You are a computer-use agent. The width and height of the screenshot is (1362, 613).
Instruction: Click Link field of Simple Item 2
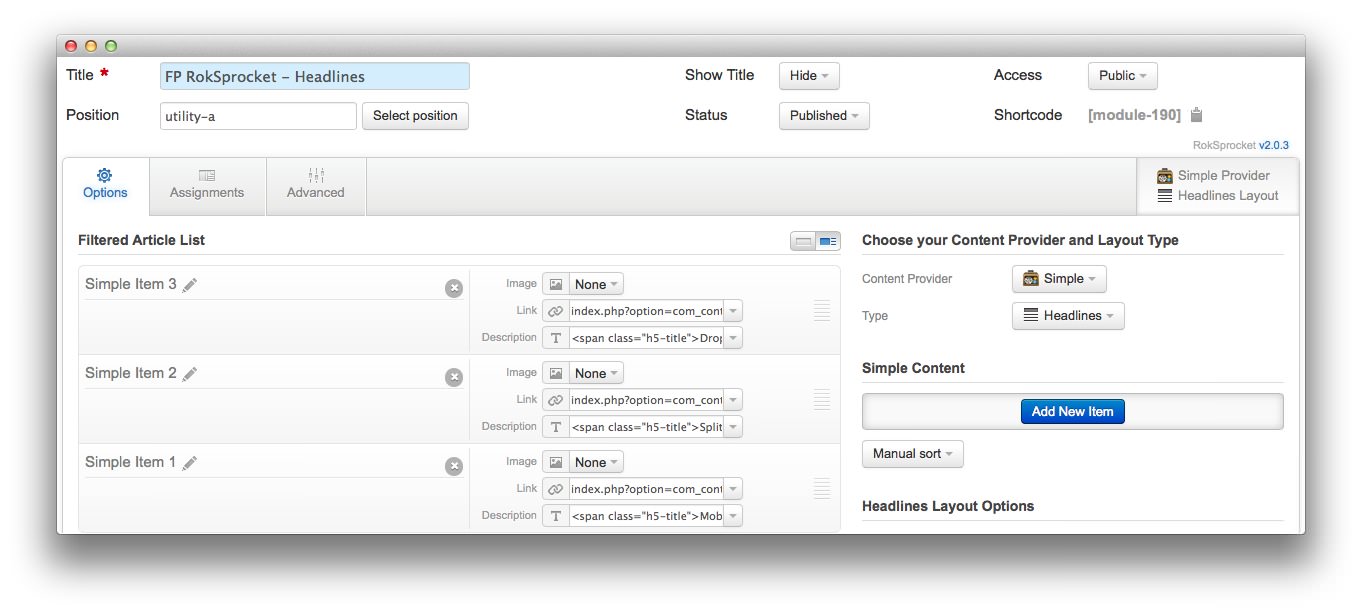click(646, 400)
